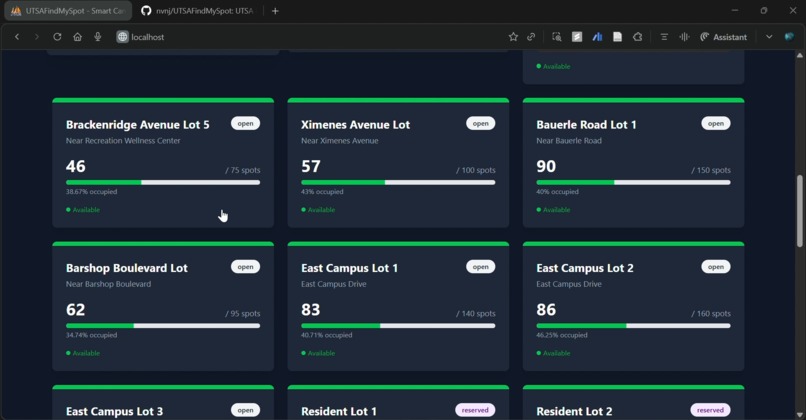Click open badge on Bauerle Road Lot 1
Screen dimensions: 806x420
click(x=716, y=123)
